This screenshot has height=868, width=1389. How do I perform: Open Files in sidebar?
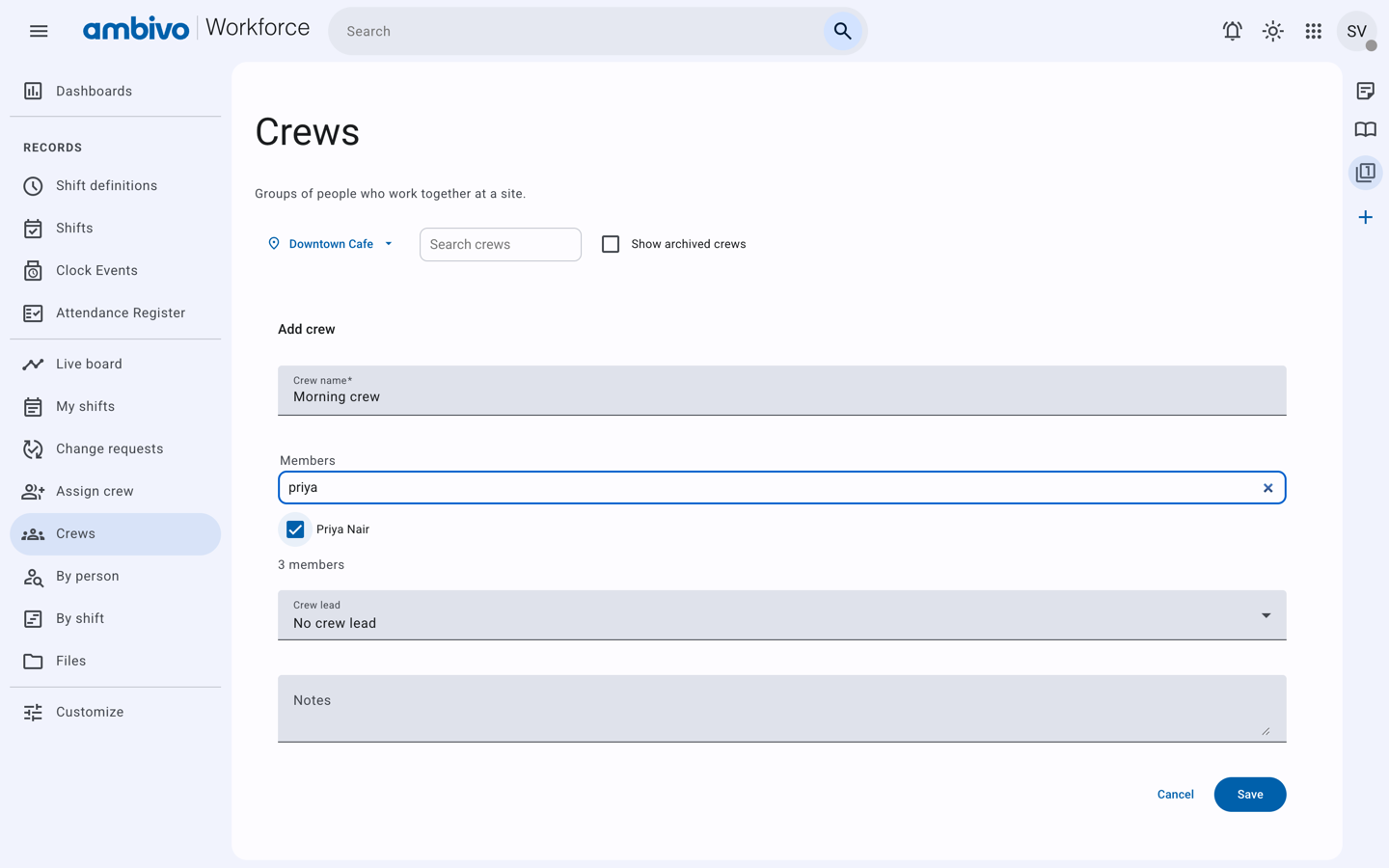point(116,661)
